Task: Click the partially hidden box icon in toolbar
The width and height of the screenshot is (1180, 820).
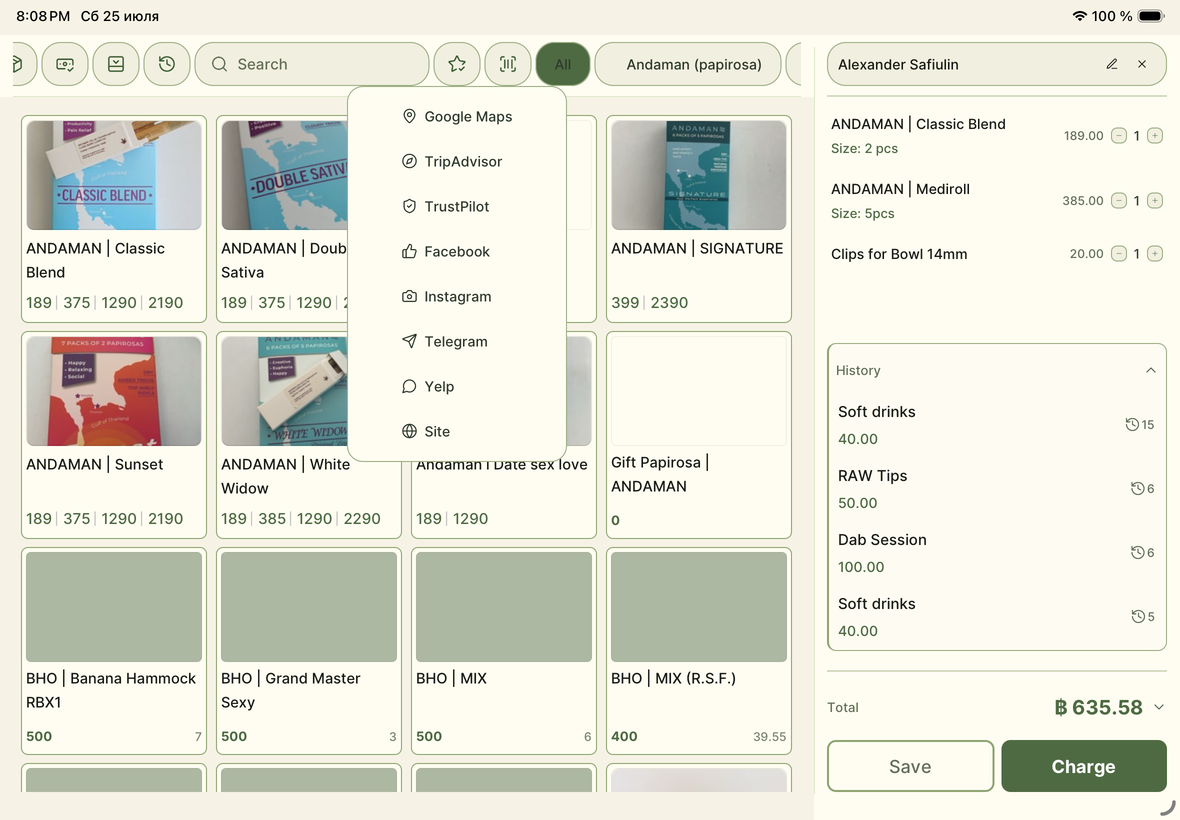Action: pyautogui.click(x=22, y=65)
